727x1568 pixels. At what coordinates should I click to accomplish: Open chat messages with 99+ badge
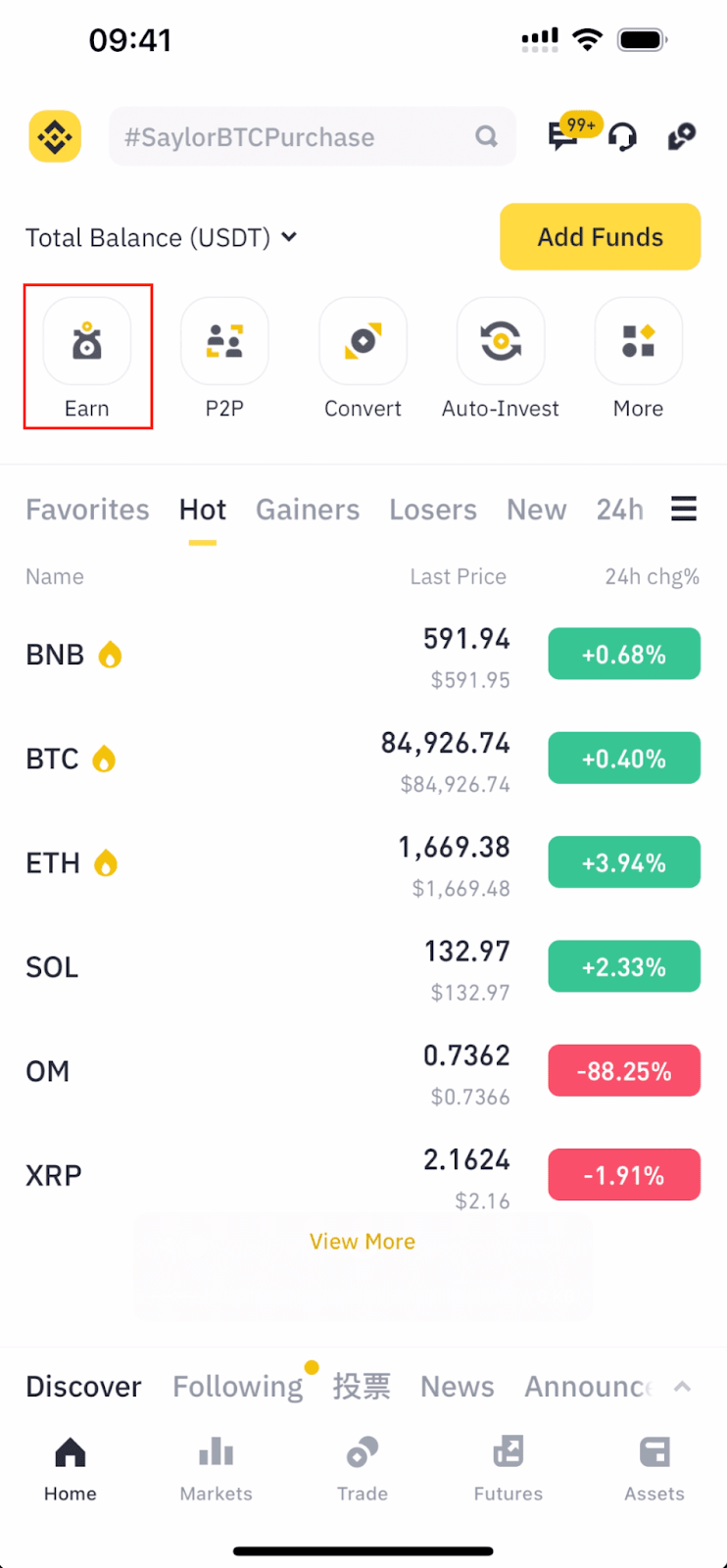click(x=563, y=136)
